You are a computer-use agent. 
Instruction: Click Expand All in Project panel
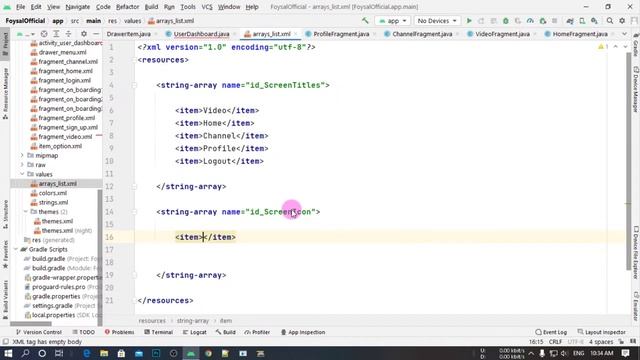coord(56,34)
